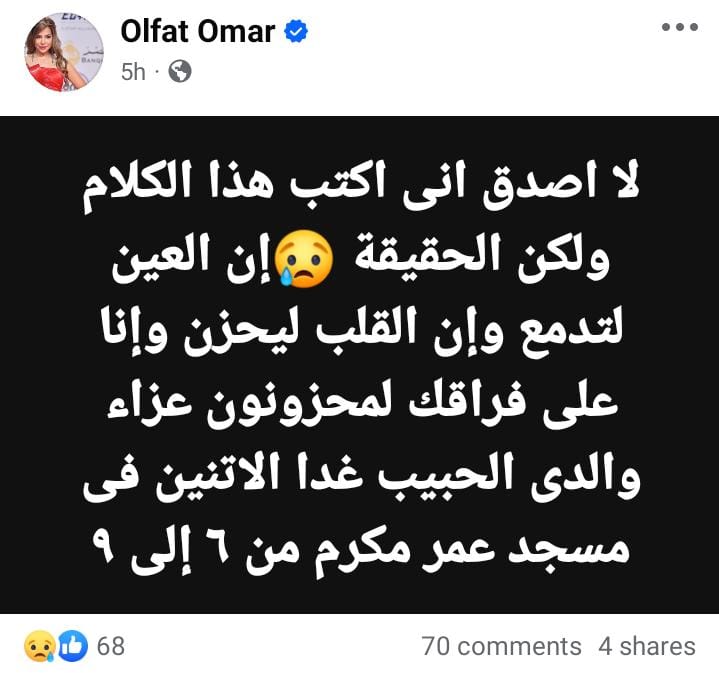The width and height of the screenshot is (719, 673).
Task: Click the 5h post timestamp
Action: (x=133, y=72)
